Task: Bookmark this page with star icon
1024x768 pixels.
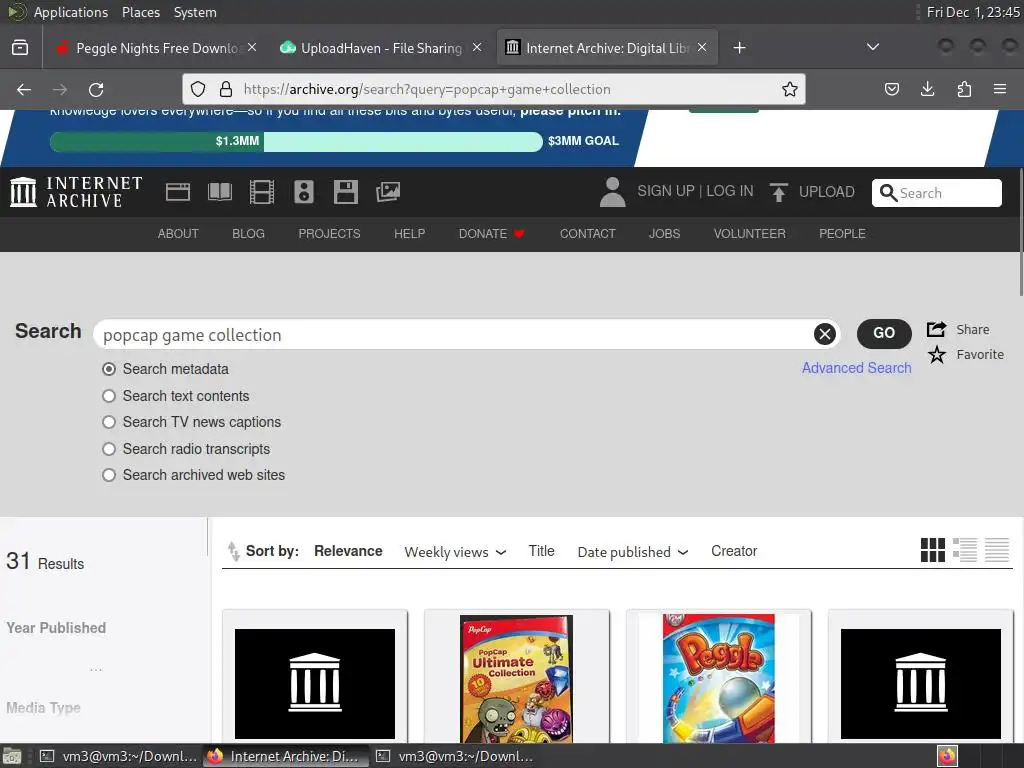Action: 790,89
